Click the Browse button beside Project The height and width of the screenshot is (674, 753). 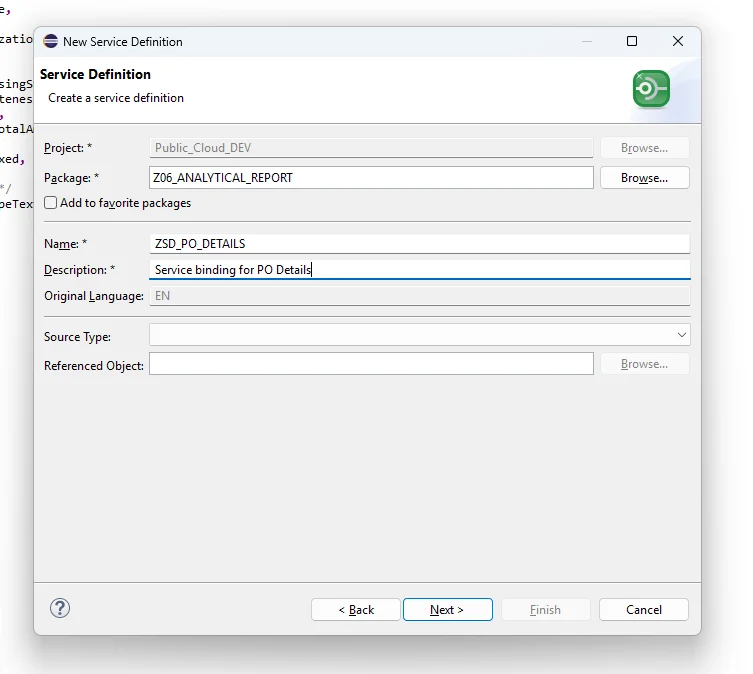point(644,147)
